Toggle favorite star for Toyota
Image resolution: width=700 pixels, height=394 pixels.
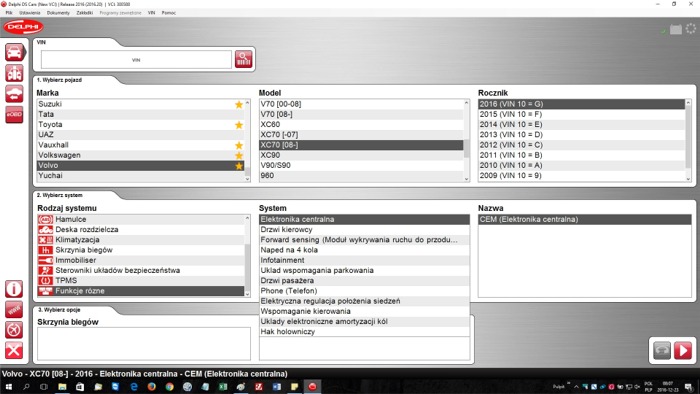[239, 125]
